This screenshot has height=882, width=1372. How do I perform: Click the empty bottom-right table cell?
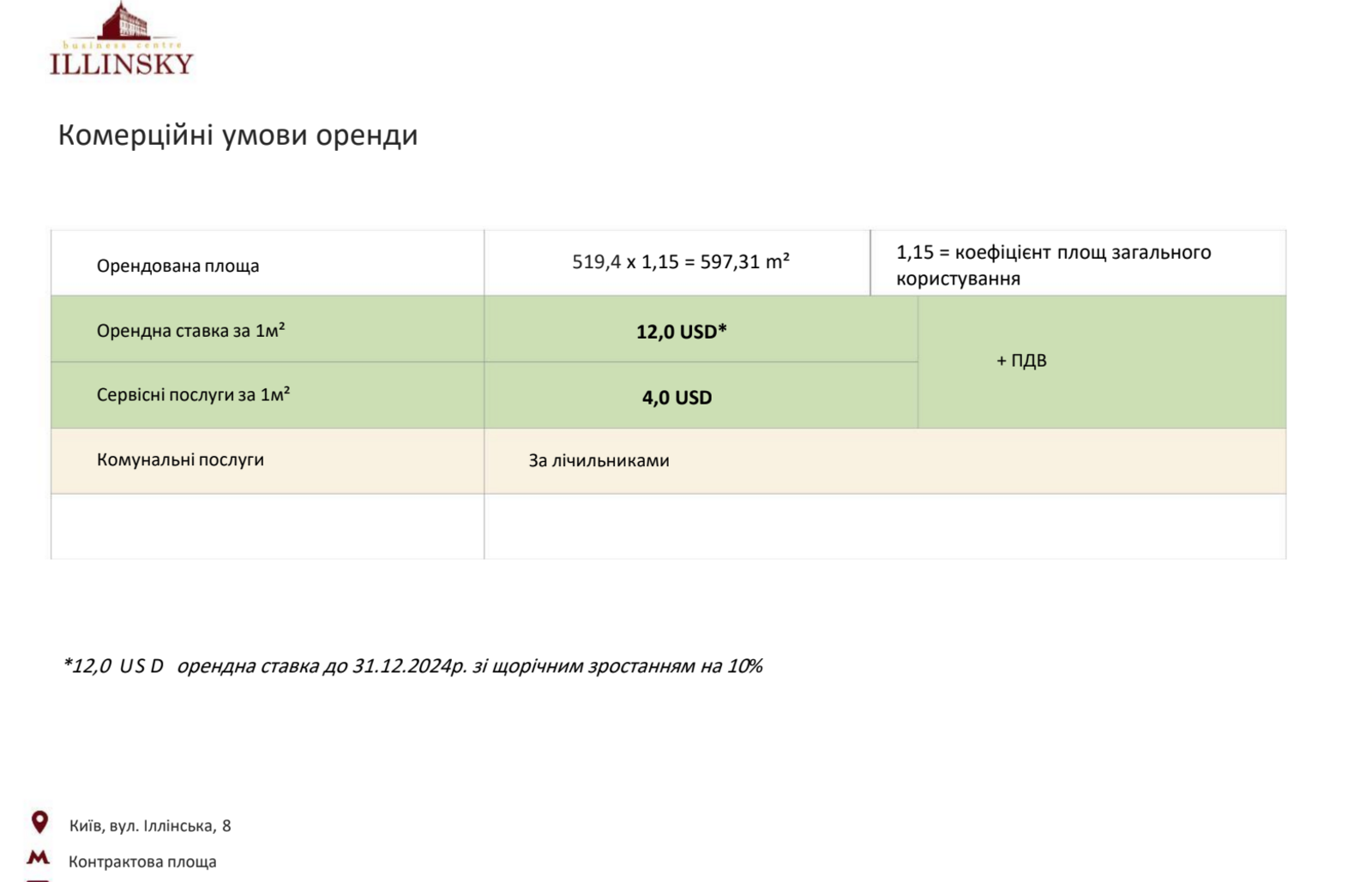(884, 526)
